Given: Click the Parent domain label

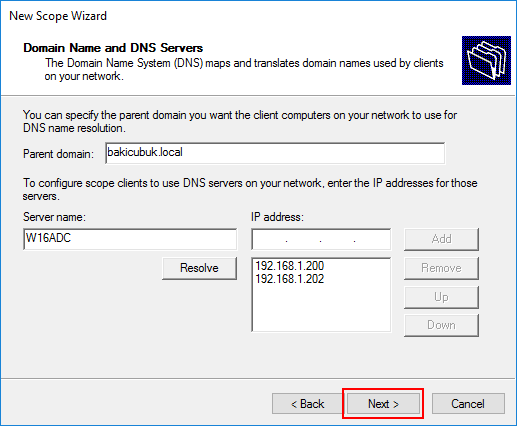Looking at the screenshot, I should tap(58, 154).
